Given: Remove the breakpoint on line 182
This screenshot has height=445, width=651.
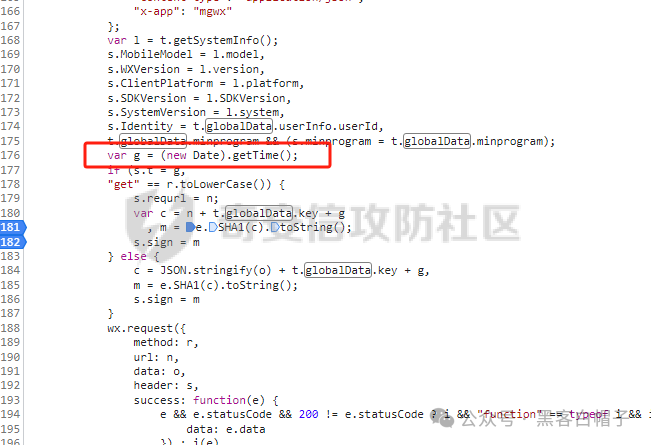Looking at the screenshot, I should point(12,242).
